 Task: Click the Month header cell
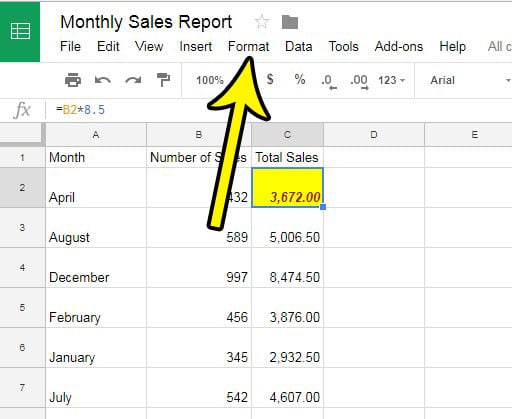tap(96, 157)
